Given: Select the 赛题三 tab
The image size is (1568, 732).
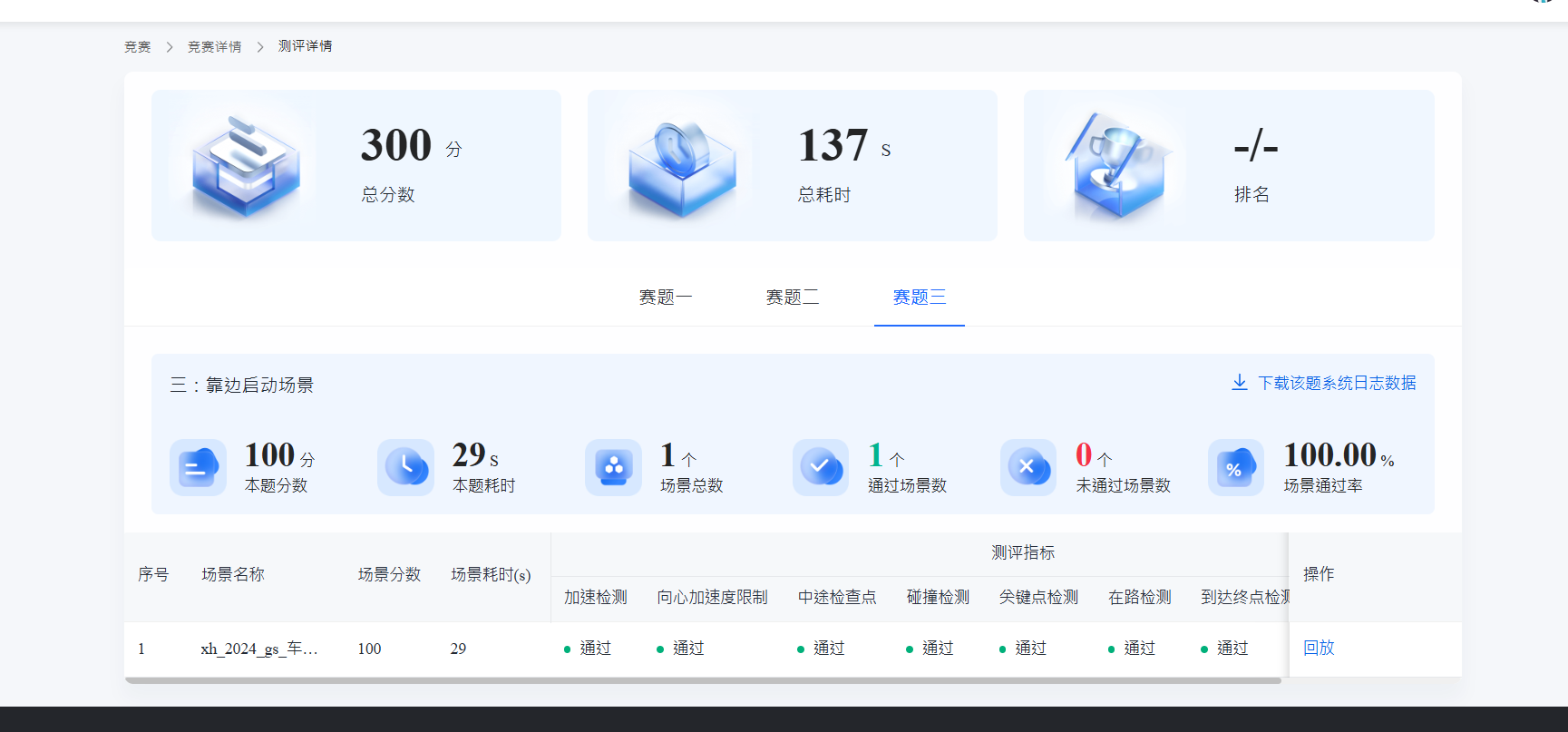Looking at the screenshot, I should [919, 298].
